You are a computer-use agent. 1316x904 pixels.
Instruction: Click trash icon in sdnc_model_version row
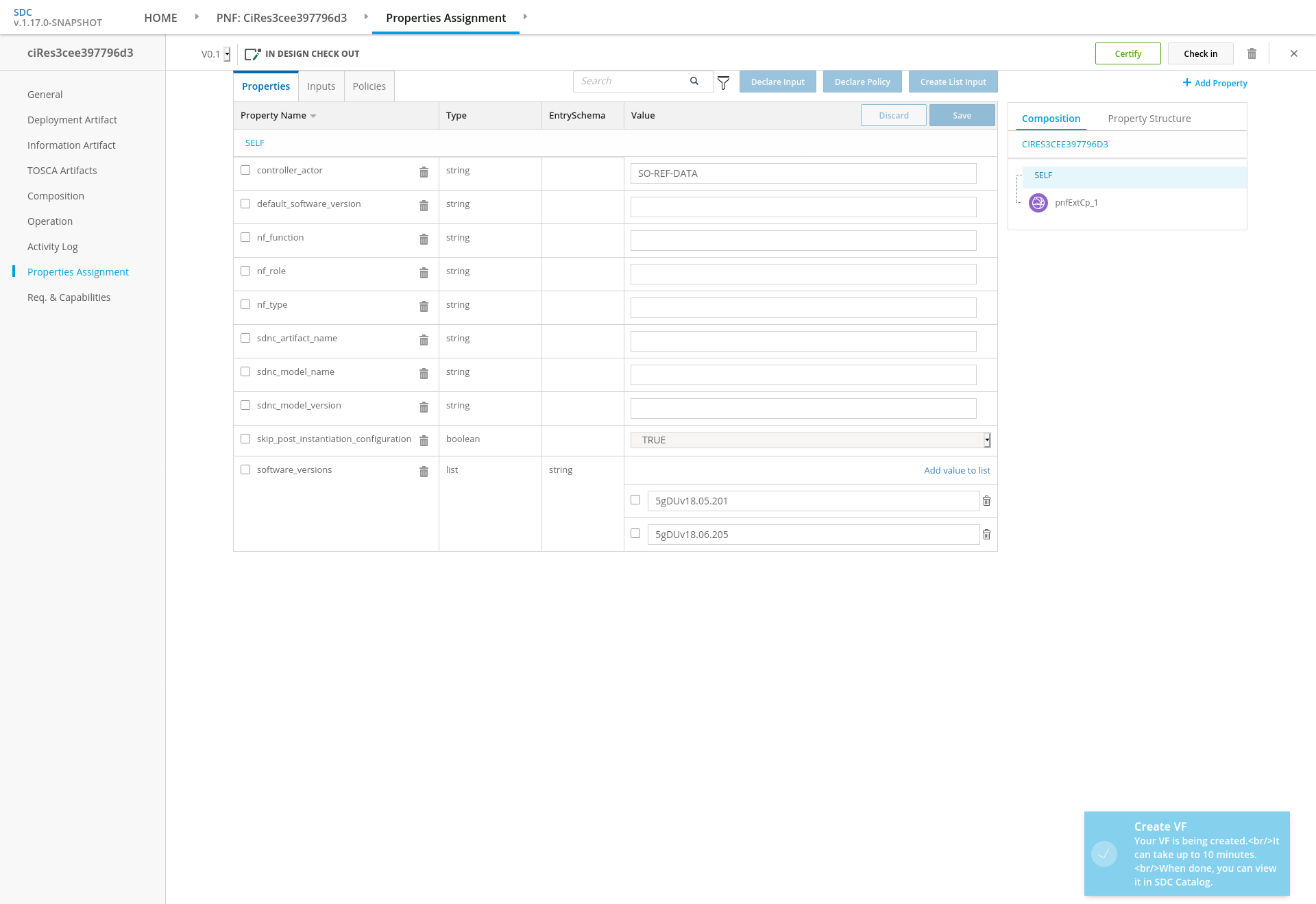(424, 407)
